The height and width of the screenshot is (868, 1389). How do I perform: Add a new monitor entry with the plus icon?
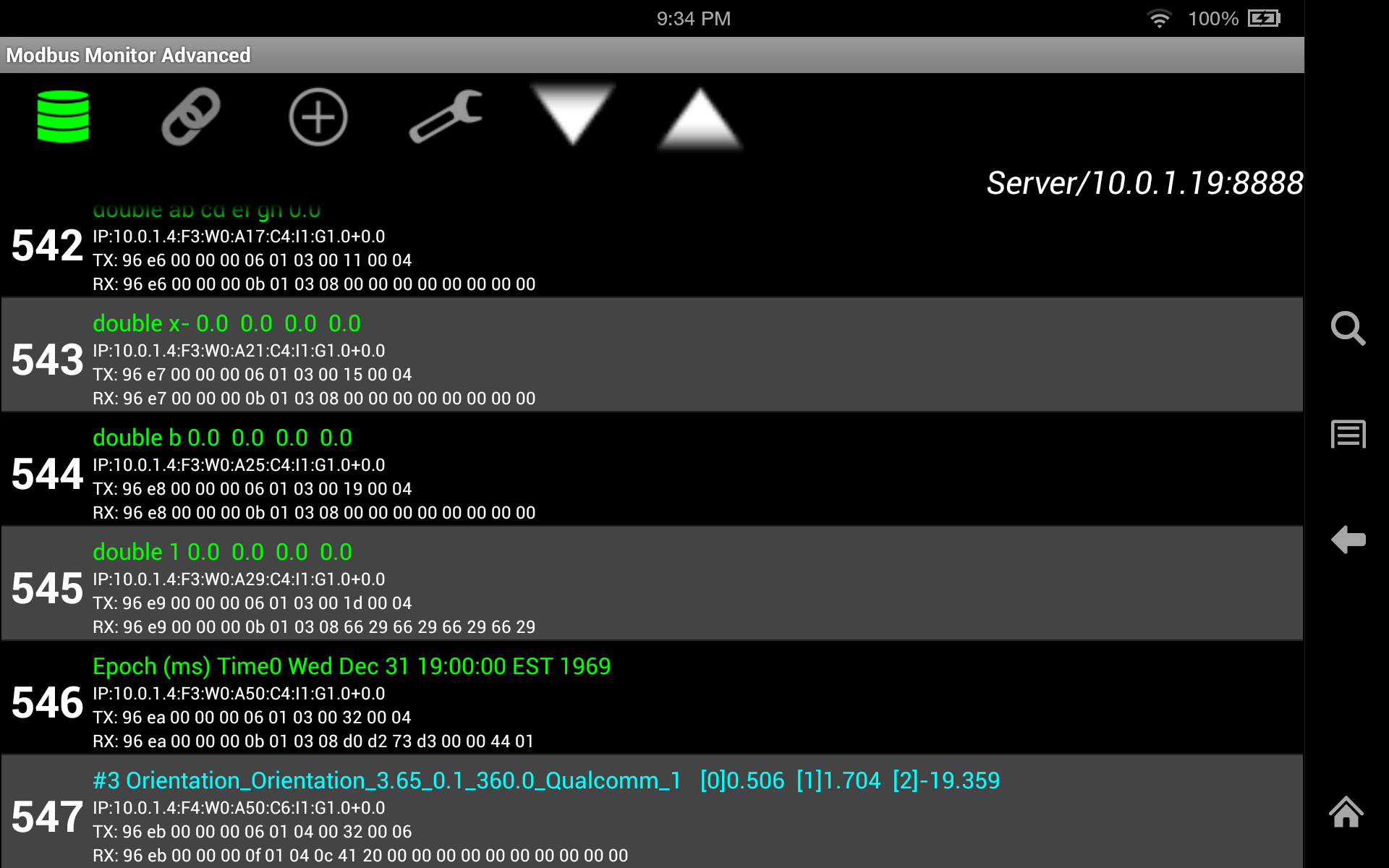[318, 117]
